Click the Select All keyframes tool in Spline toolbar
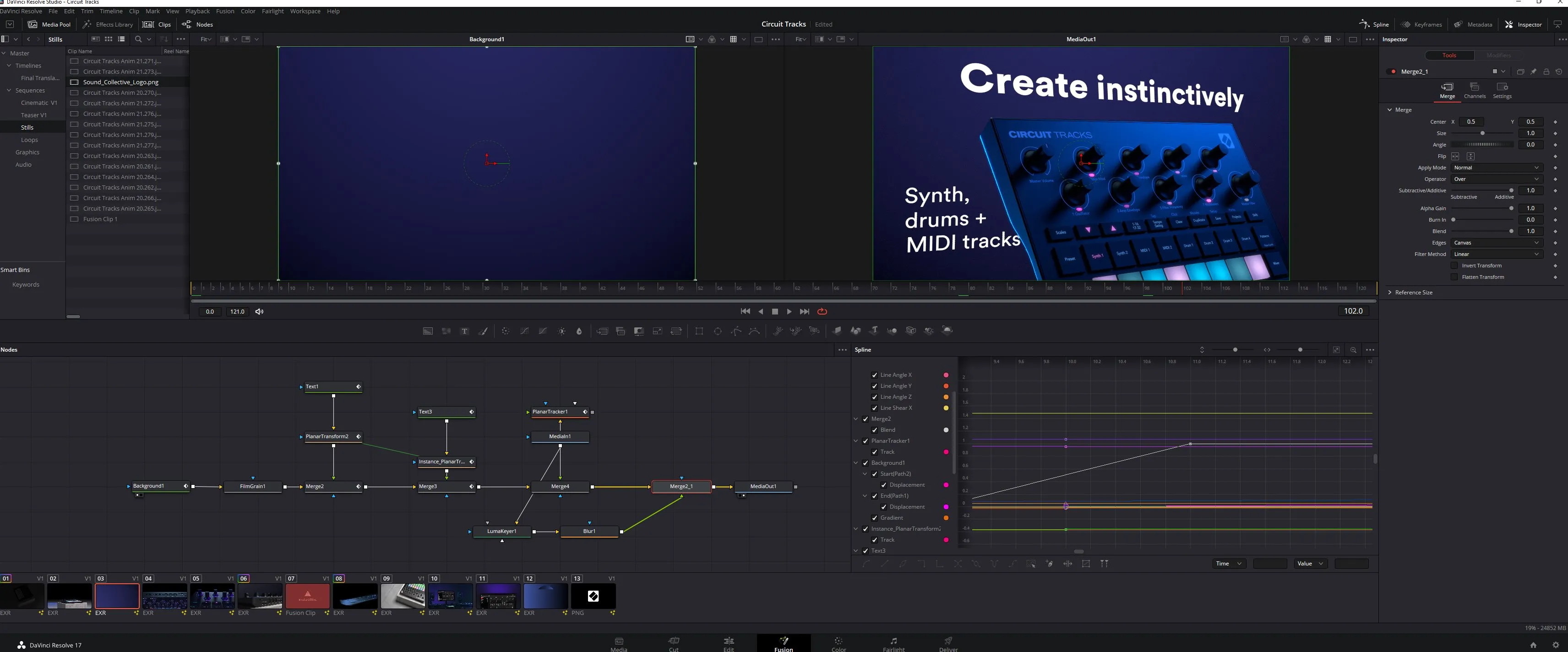This screenshot has height=652, width=1568. [1031, 564]
